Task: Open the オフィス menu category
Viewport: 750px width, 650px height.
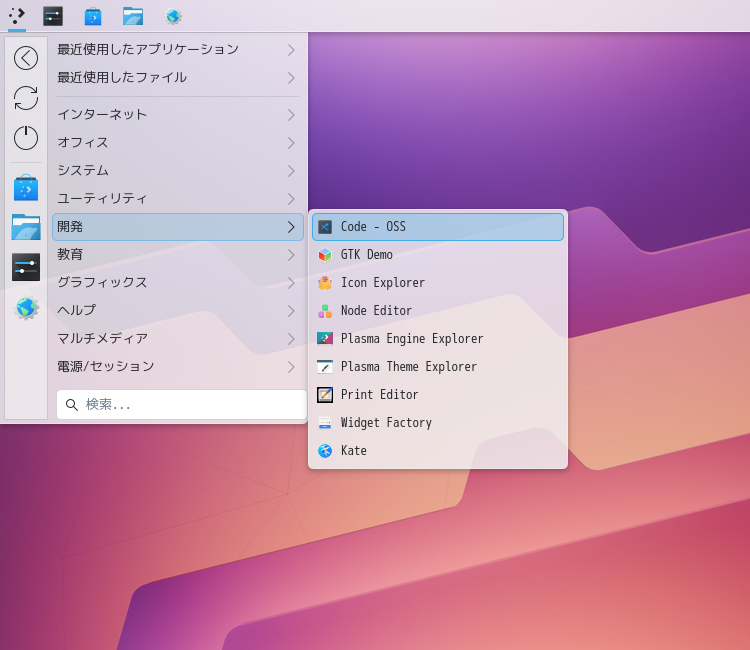Action: click(83, 143)
